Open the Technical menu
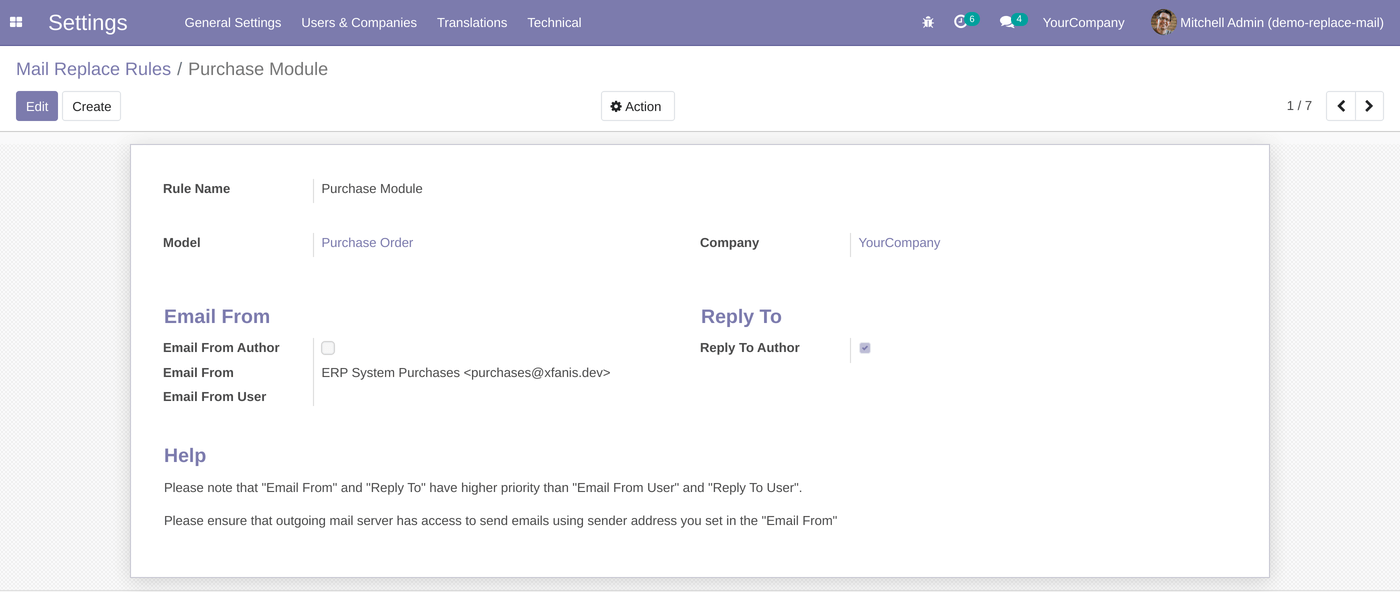Screen dimensions: 1400x592 [554, 22]
